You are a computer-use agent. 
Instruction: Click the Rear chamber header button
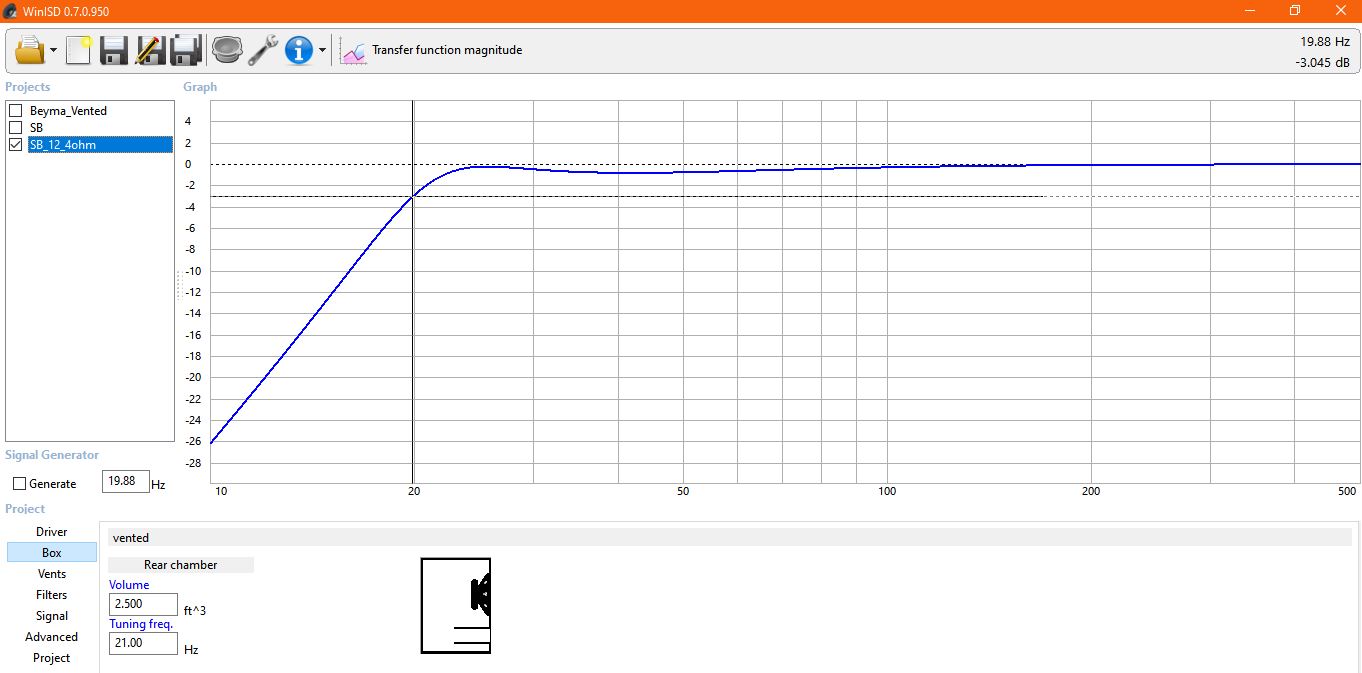coord(181,565)
